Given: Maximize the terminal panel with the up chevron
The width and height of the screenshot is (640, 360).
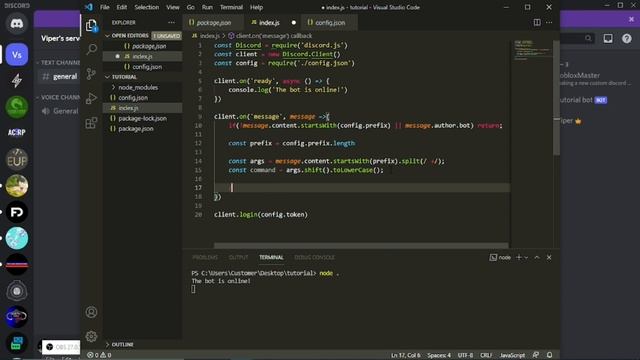Looking at the screenshot, I should [x=537, y=258].
